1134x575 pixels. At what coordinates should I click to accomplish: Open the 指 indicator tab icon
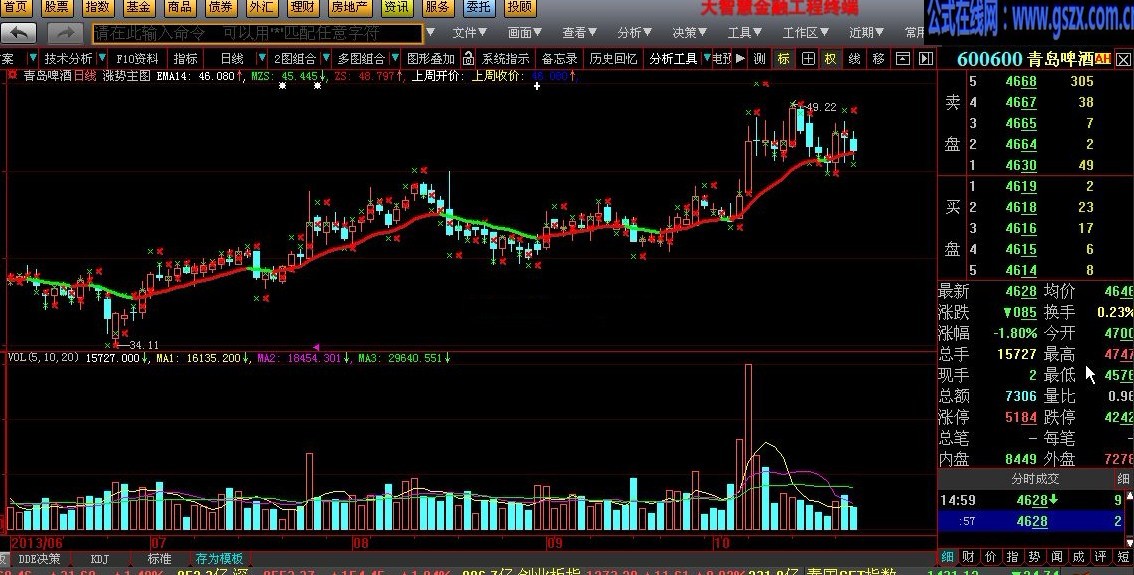coord(1012,556)
